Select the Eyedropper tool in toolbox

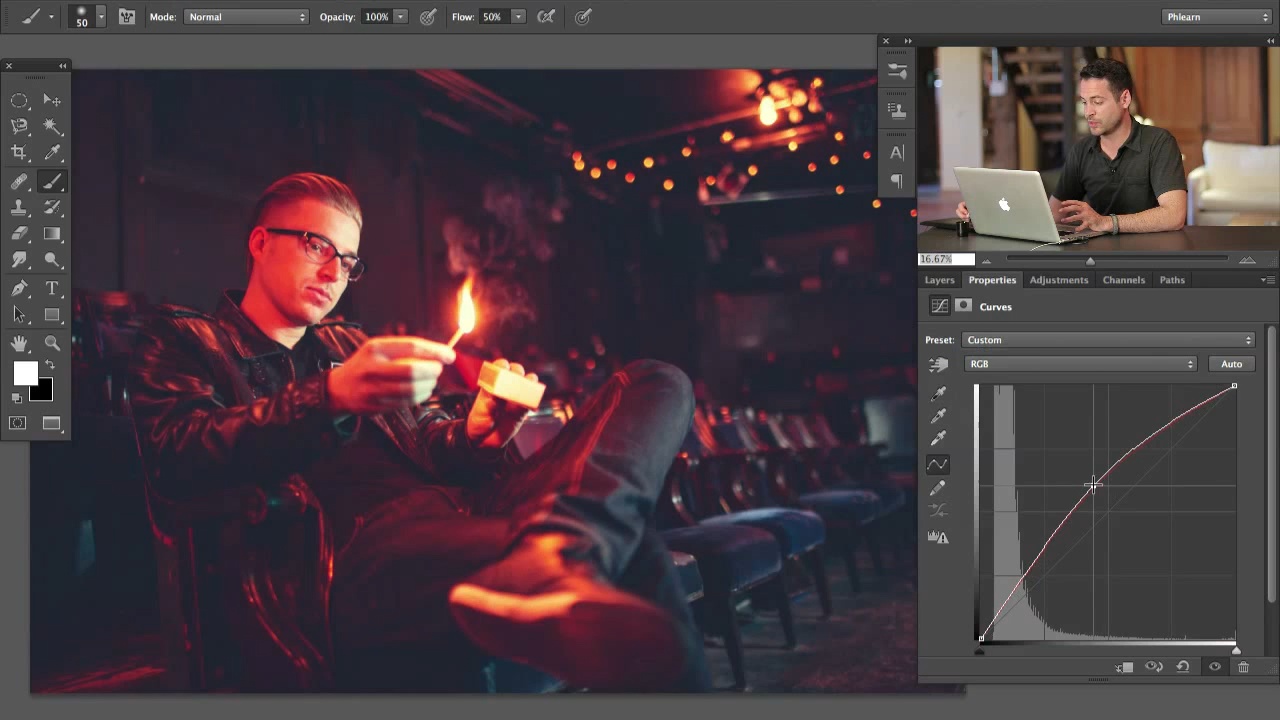click(52, 153)
